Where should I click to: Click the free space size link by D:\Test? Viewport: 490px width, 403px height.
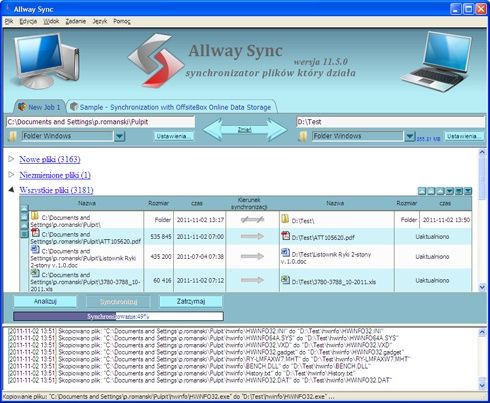(428, 139)
